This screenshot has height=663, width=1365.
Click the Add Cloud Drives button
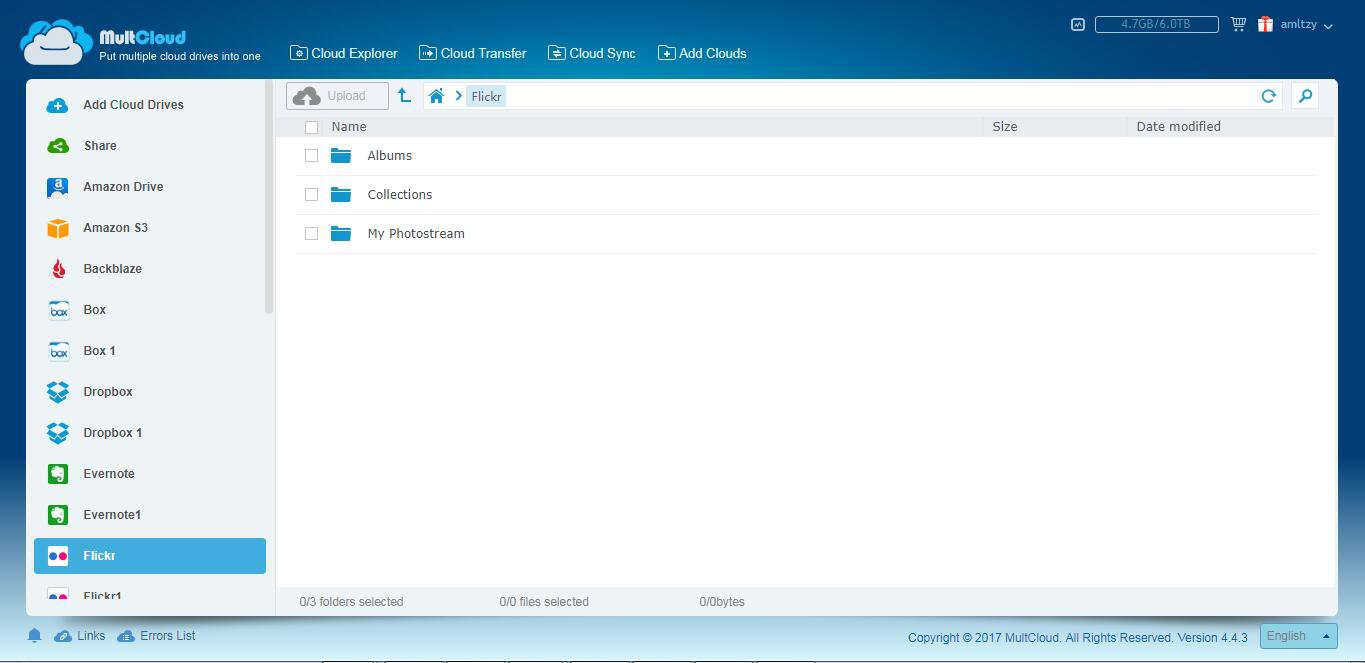tap(133, 105)
